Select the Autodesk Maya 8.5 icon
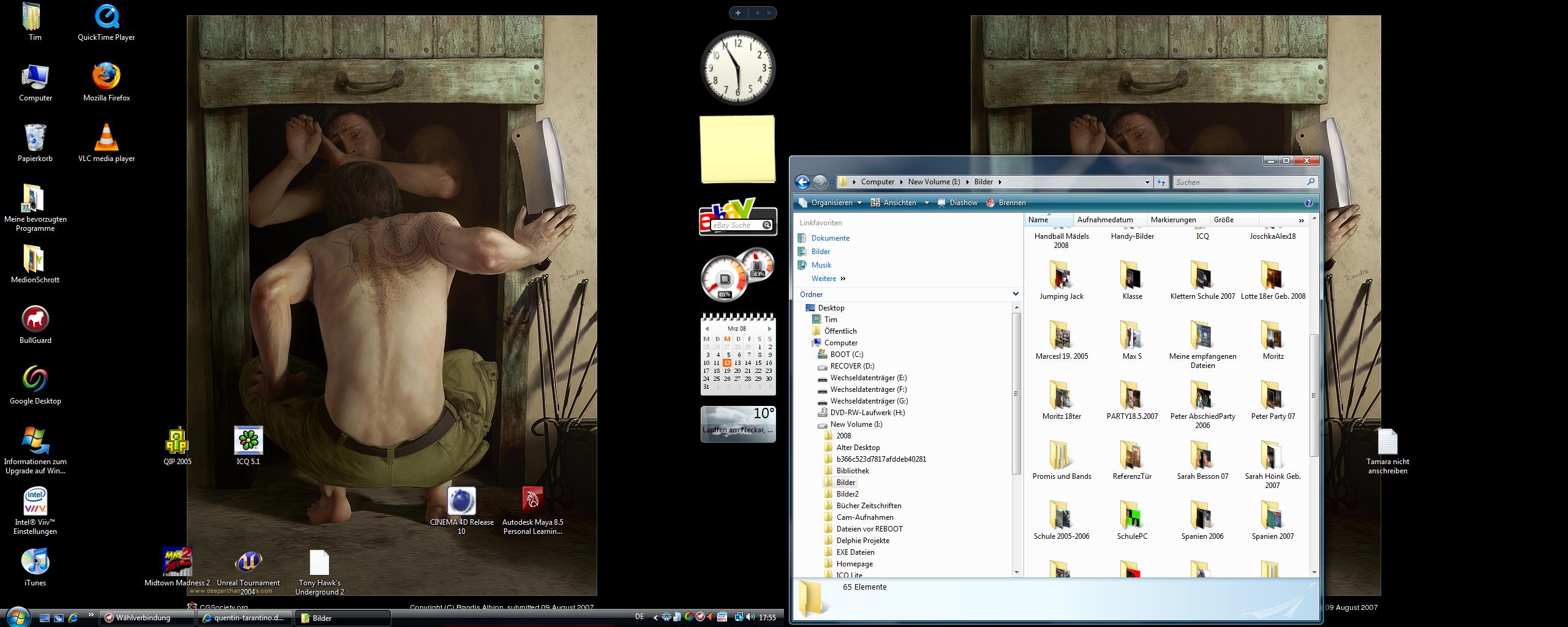Screen dimensions: 1568x627 (532, 511)
